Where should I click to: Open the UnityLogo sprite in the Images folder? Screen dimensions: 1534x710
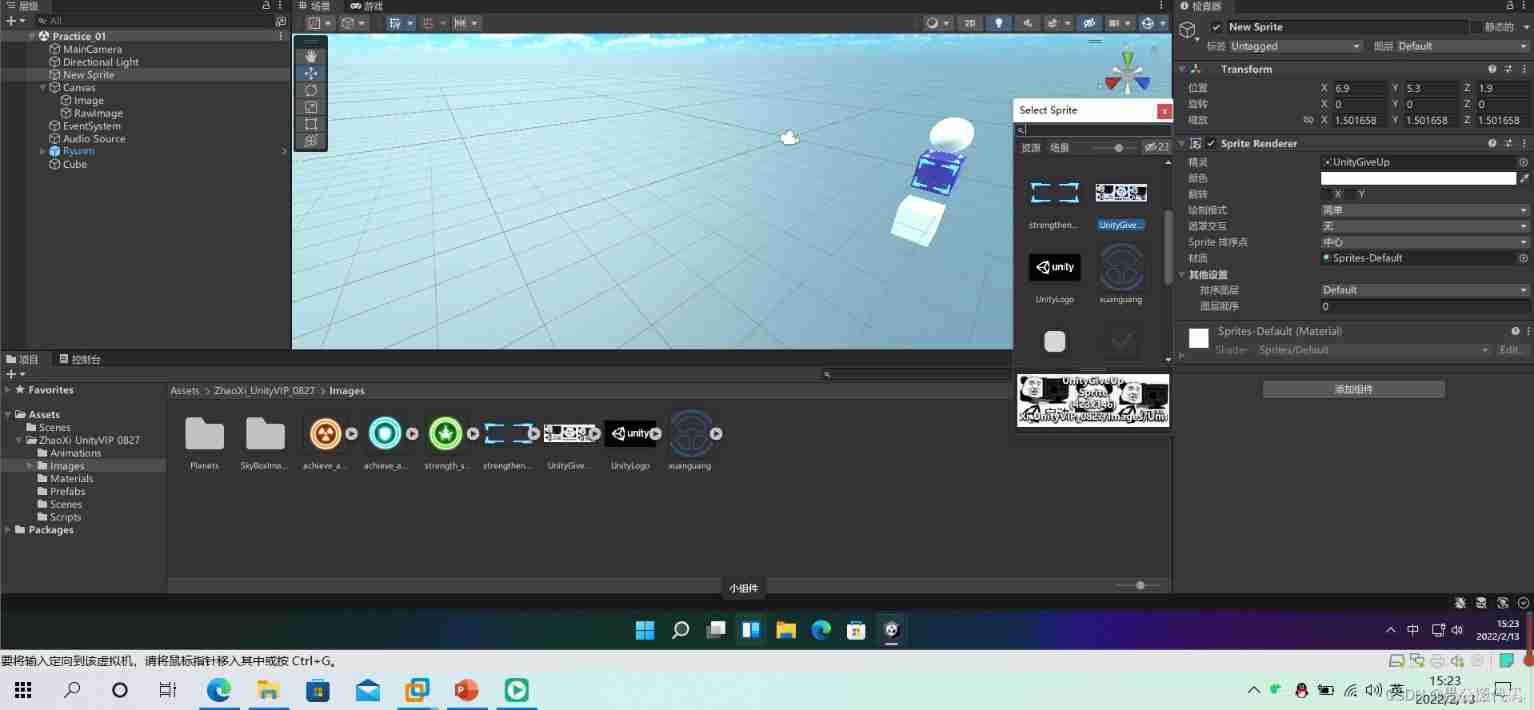click(631, 433)
